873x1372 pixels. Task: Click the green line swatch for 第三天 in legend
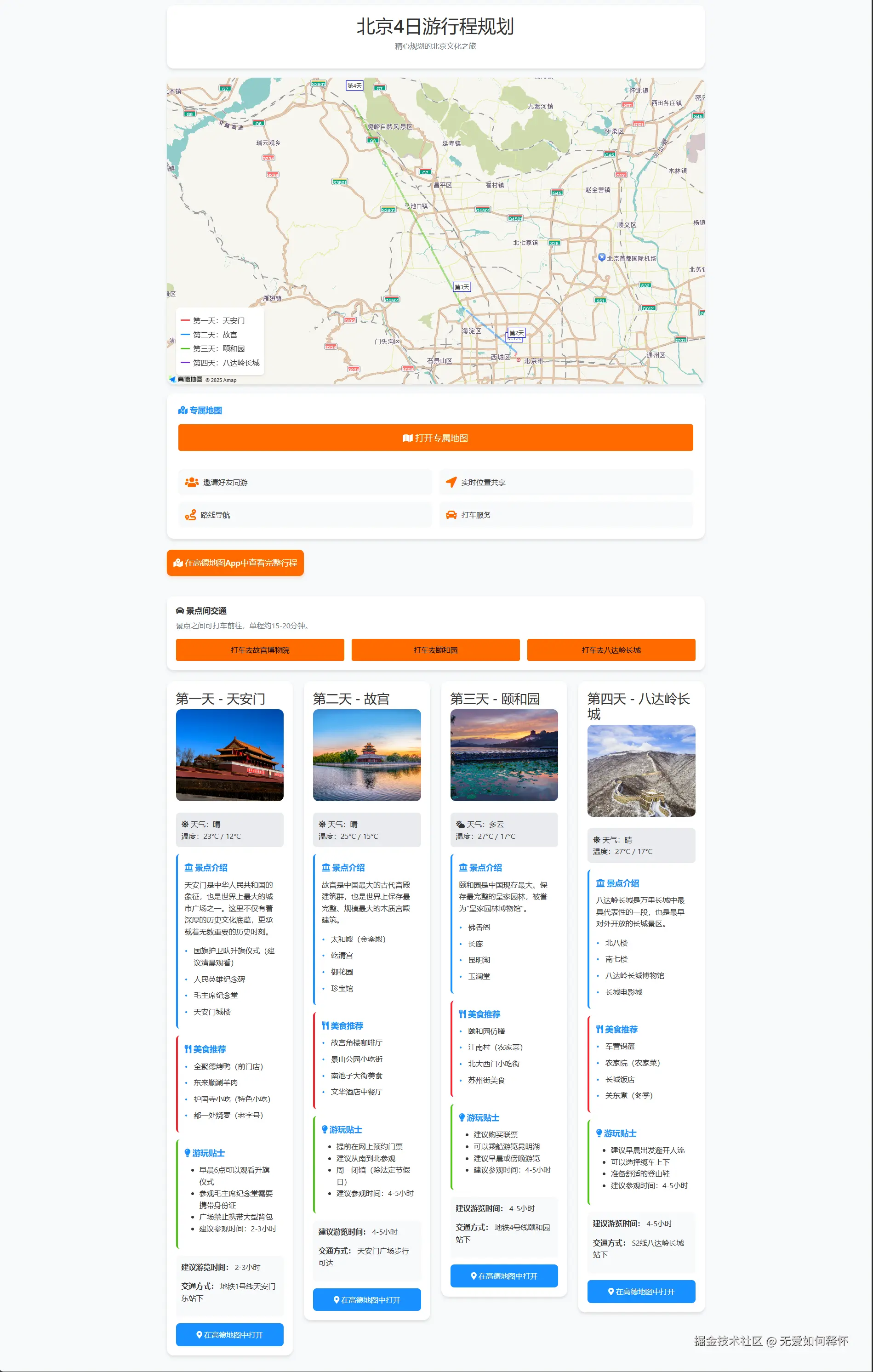185,349
